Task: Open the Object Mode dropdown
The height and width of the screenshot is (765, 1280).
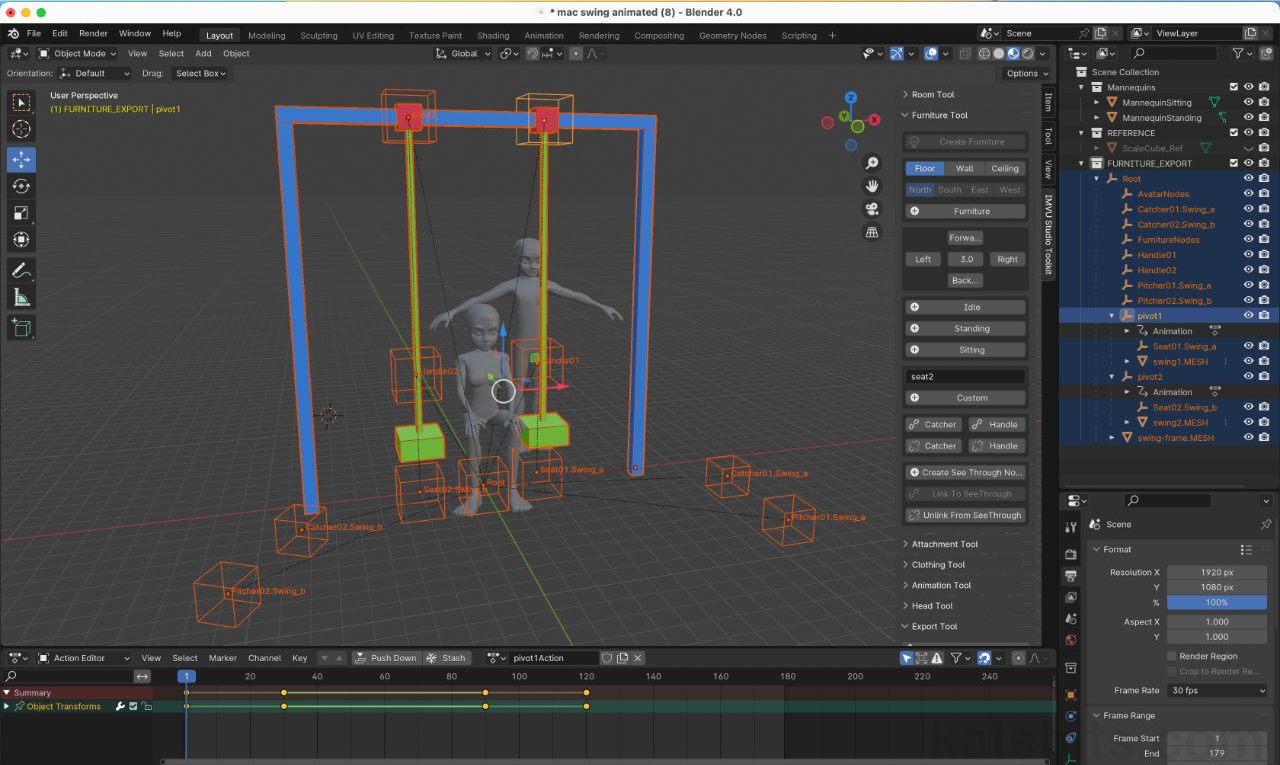Action: 80,54
